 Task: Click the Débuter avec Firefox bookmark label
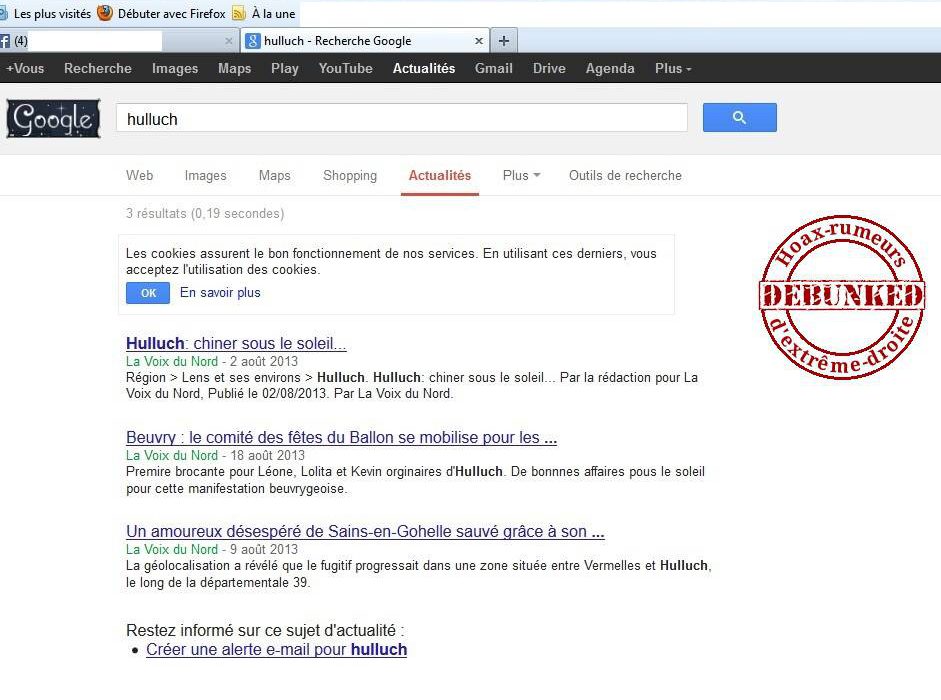[x=172, y=13]
